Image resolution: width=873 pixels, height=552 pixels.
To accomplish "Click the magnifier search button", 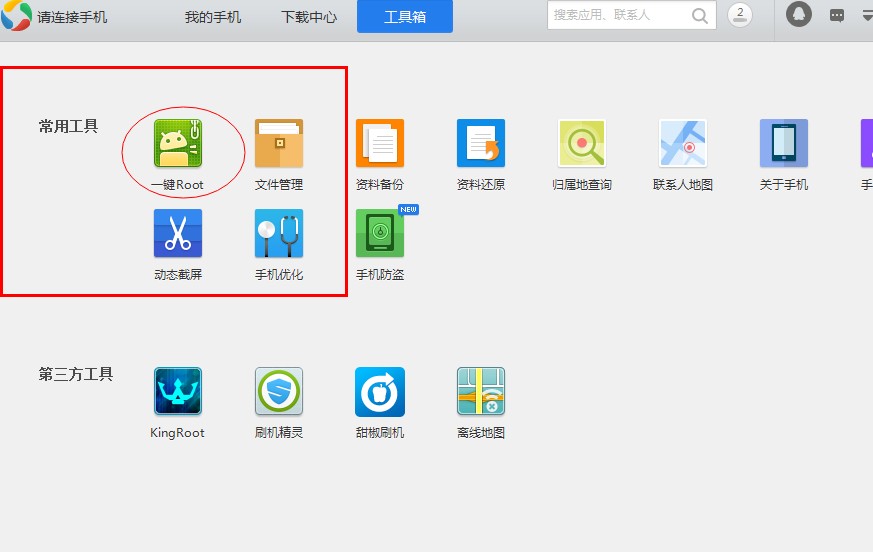I will point(700,15).
